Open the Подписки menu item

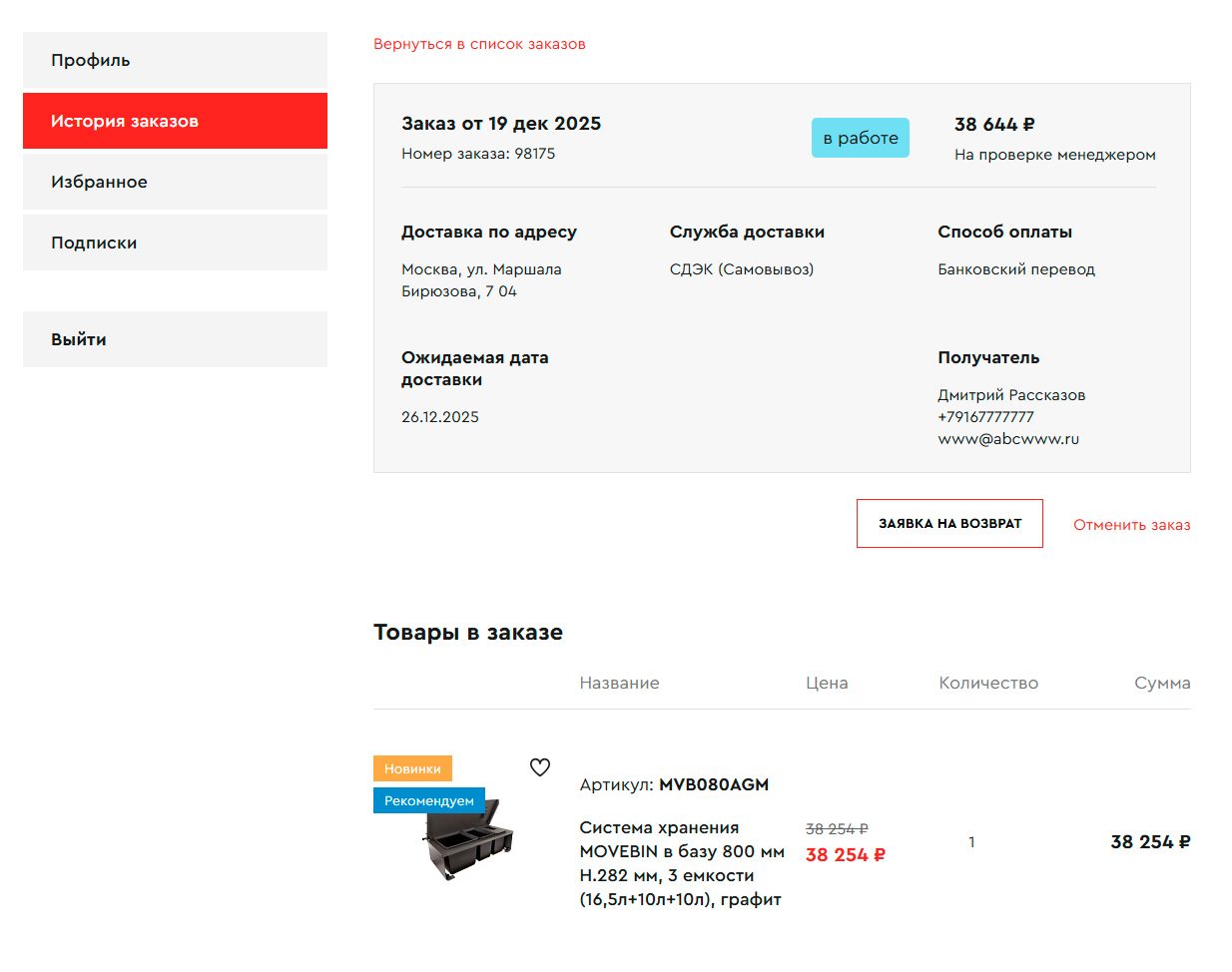175,243
